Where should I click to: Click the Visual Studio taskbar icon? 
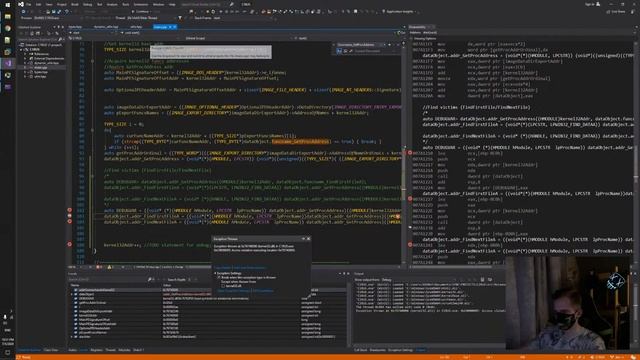click(7, 63)
